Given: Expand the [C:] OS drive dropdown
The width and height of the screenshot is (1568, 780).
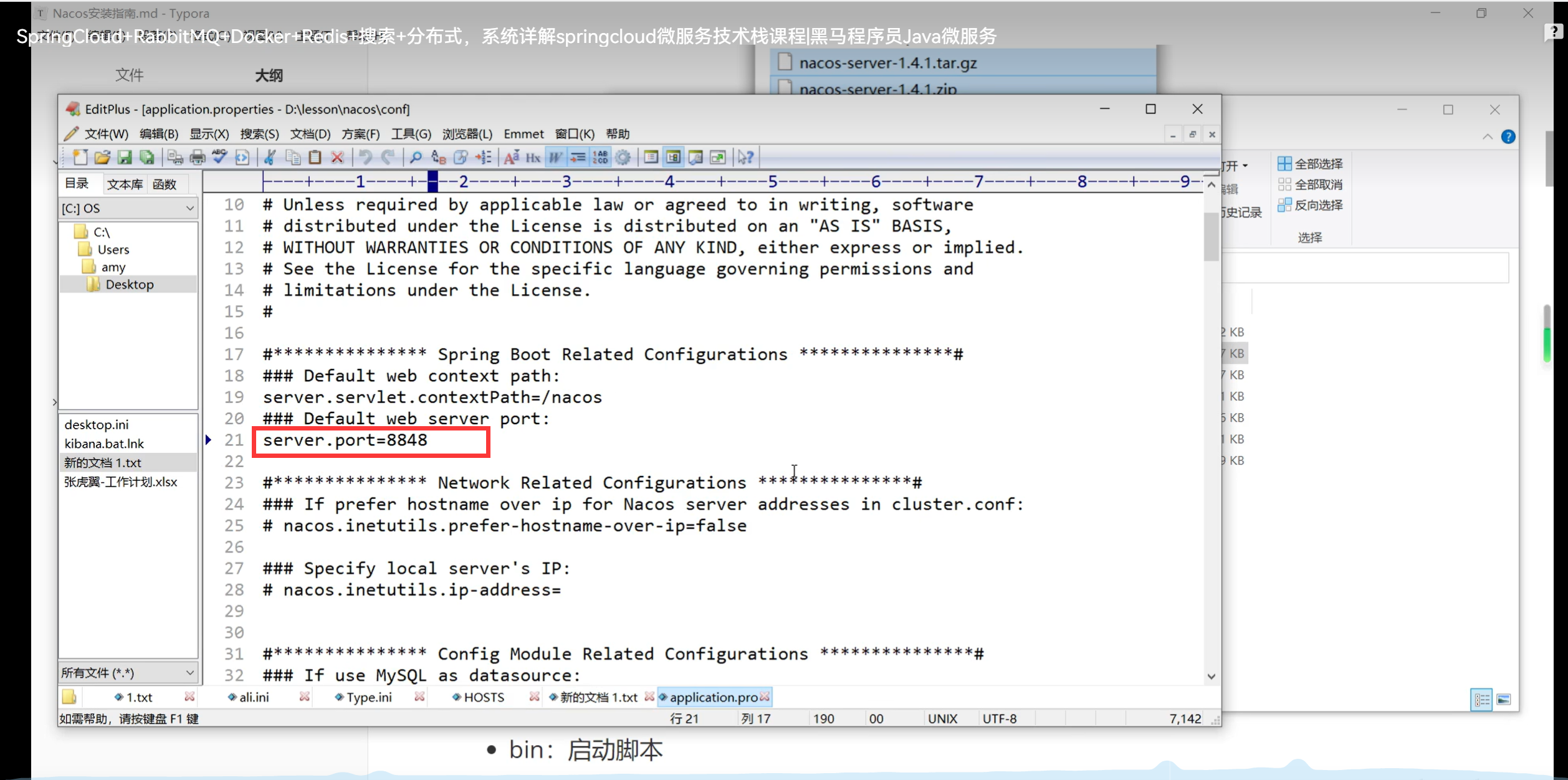Looking at the screenshot, I should coord(190,208).
